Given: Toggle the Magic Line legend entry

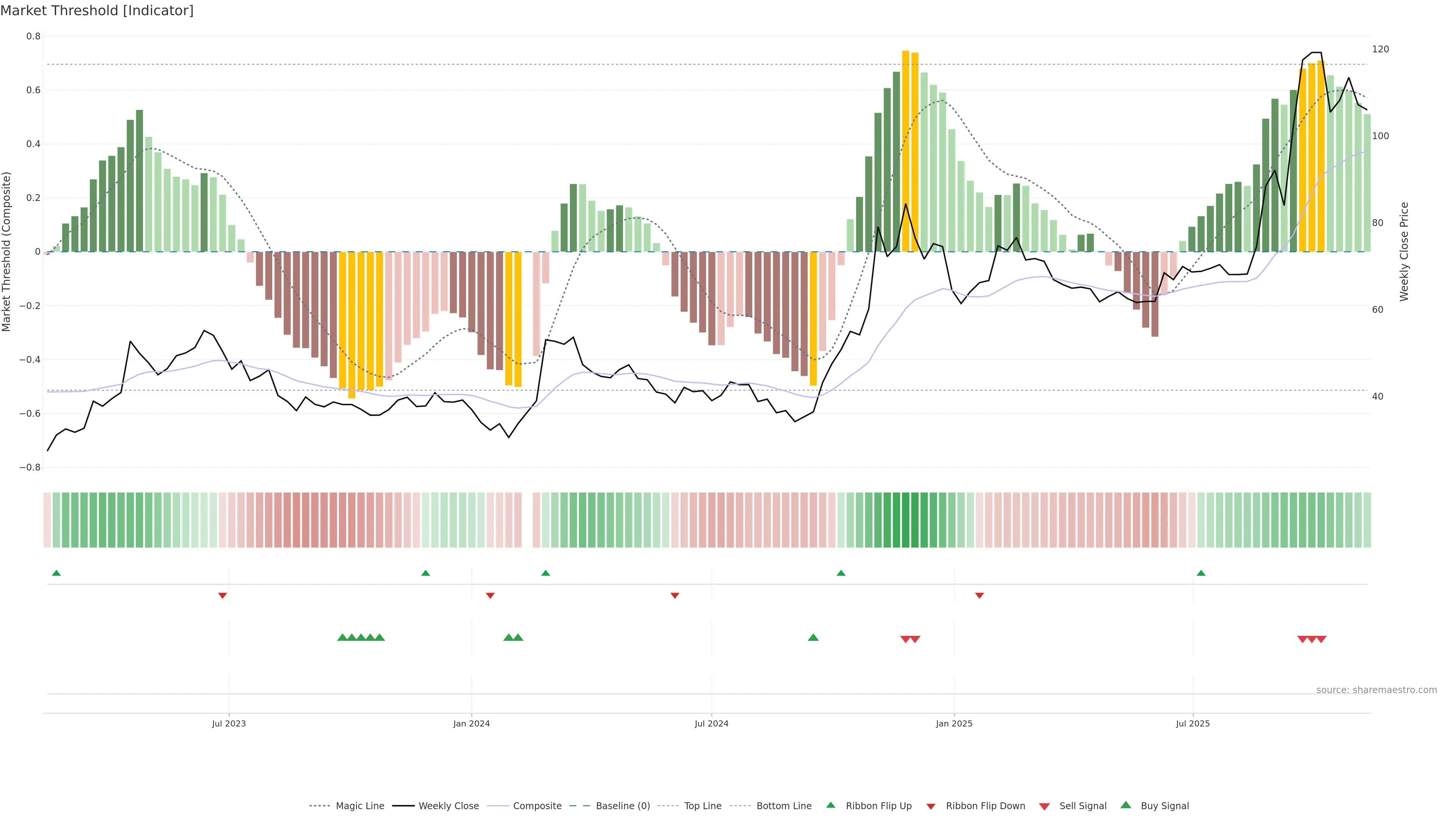Looking at the screenshot, I should (359, 805).
